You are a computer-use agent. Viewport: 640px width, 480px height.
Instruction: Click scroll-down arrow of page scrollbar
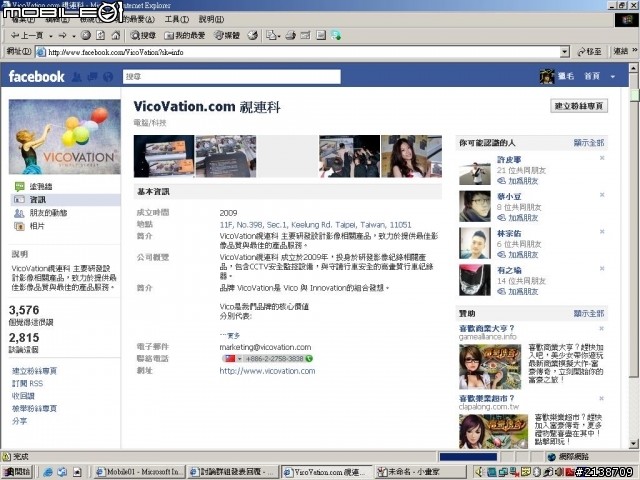(x=633, y=443)
